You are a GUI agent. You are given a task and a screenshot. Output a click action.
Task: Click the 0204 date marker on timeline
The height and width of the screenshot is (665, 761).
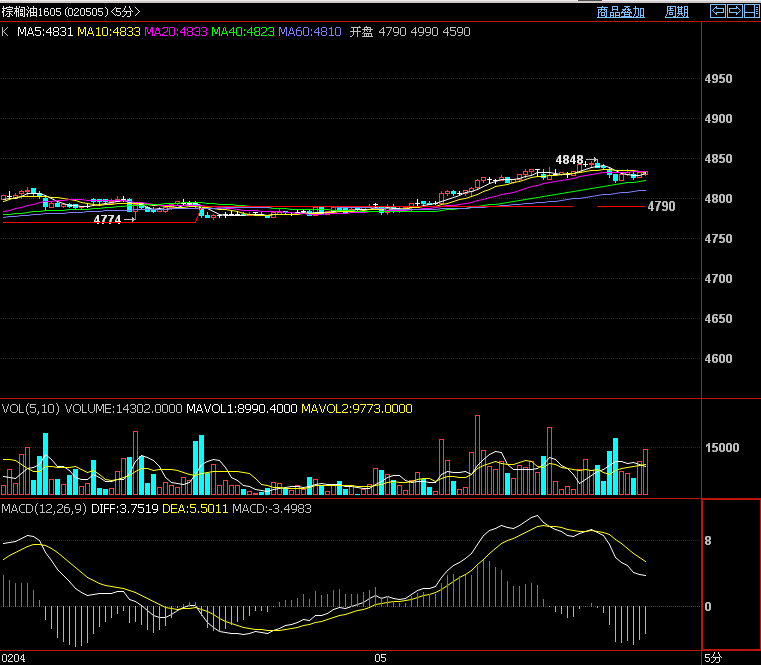click(14, 658)
